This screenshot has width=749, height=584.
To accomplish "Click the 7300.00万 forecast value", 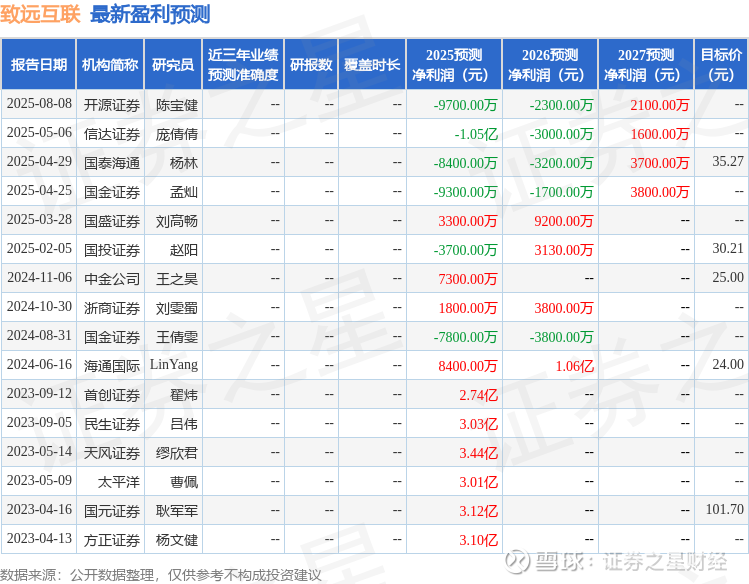I will (x=468, y=279).
